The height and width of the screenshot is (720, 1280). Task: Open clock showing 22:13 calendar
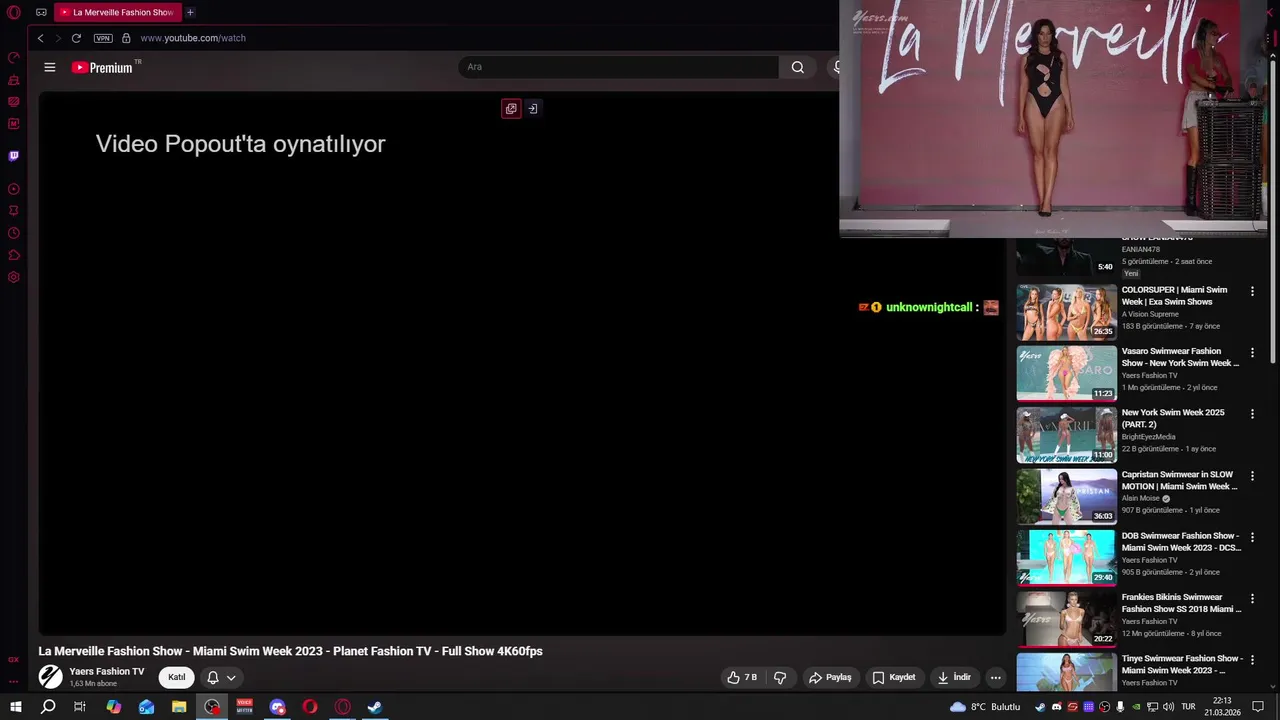[x=1222, y=707]
